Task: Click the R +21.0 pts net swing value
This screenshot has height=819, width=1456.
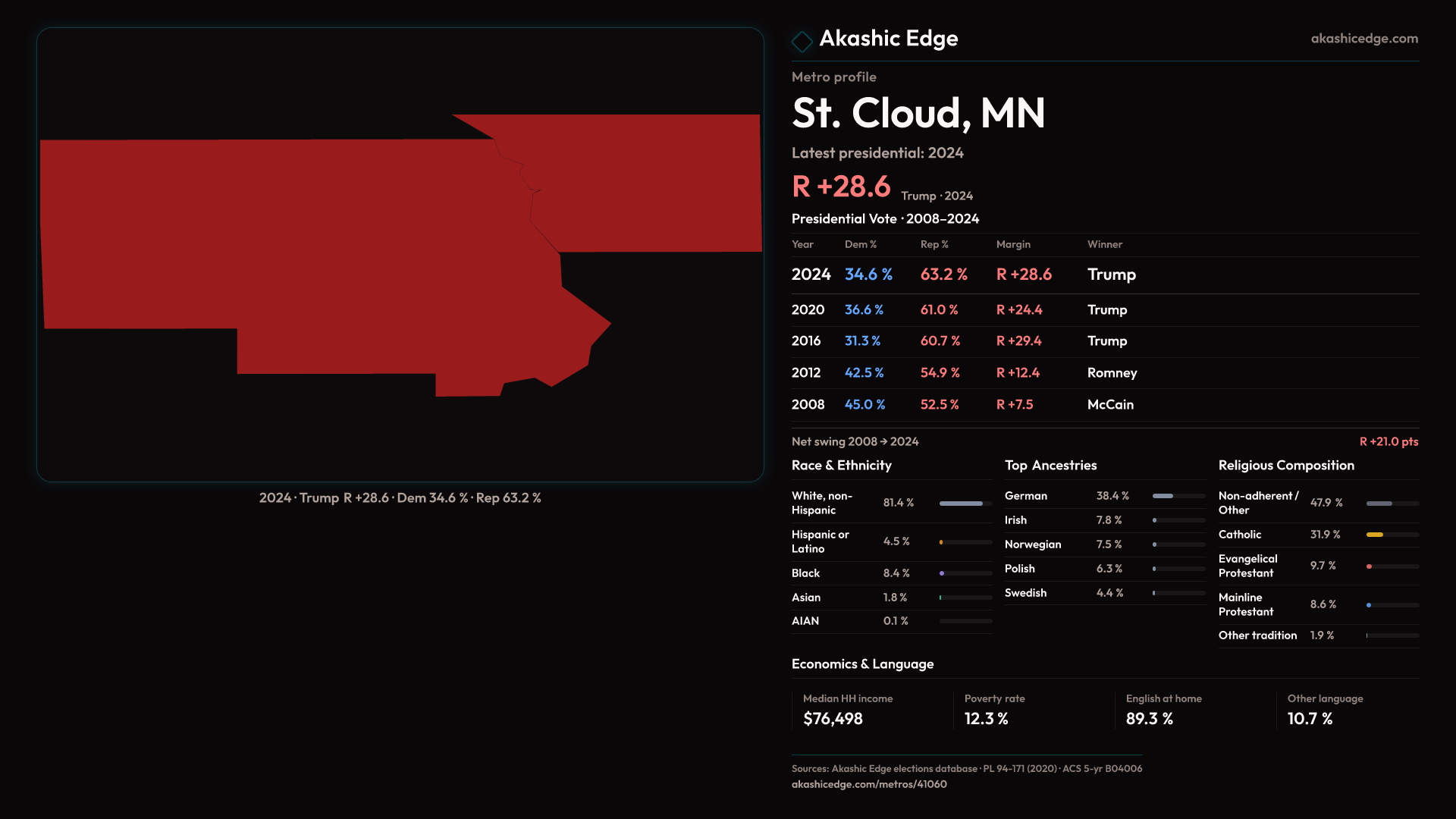Action: tap(1388, 441)
